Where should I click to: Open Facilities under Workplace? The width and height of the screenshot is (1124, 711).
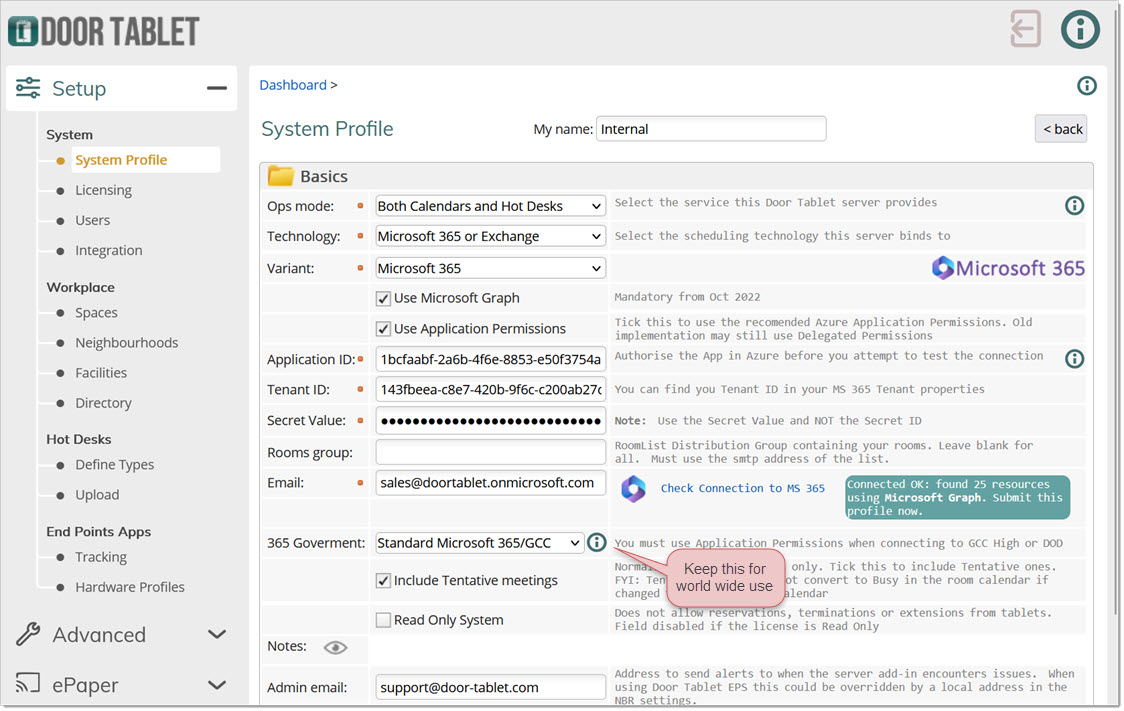click(100, 373)
